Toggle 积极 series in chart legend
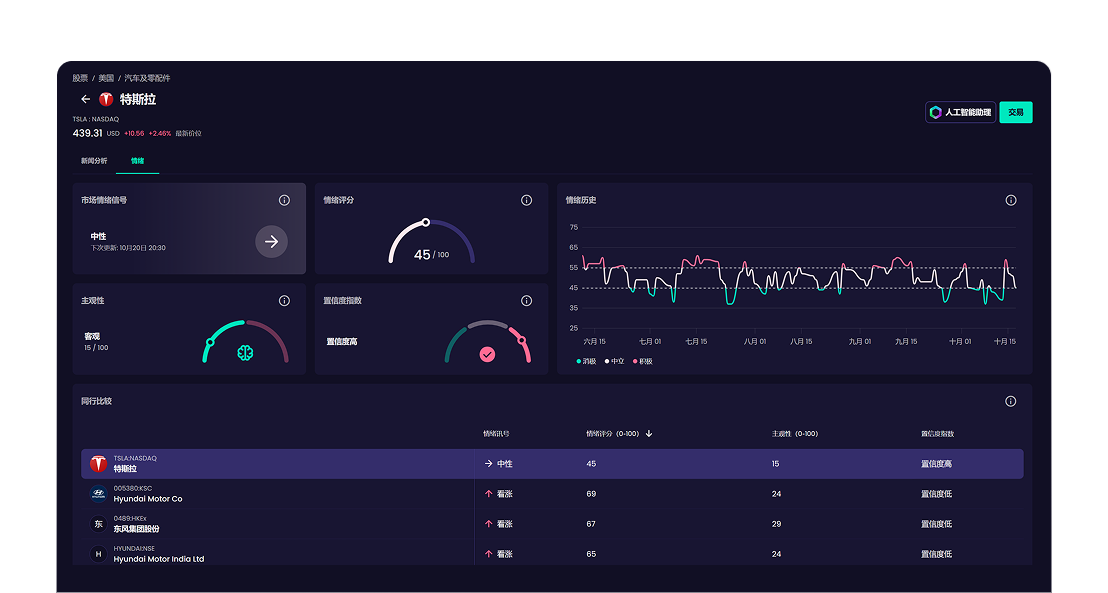Image resolution: width=1108 pixels, height=593 pixels. point(642,361)
